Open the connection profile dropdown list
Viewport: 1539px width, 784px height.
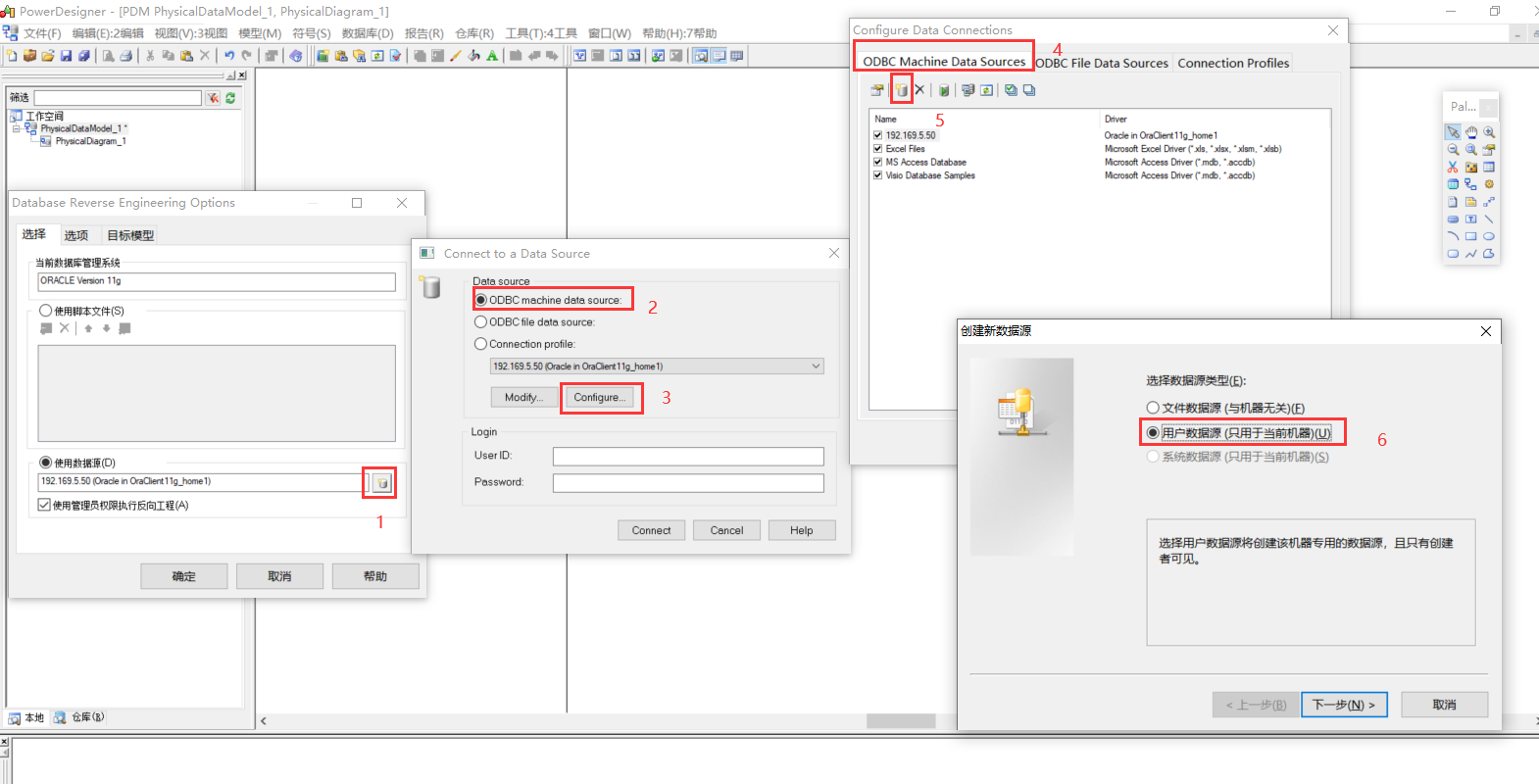tap(815, 367)
